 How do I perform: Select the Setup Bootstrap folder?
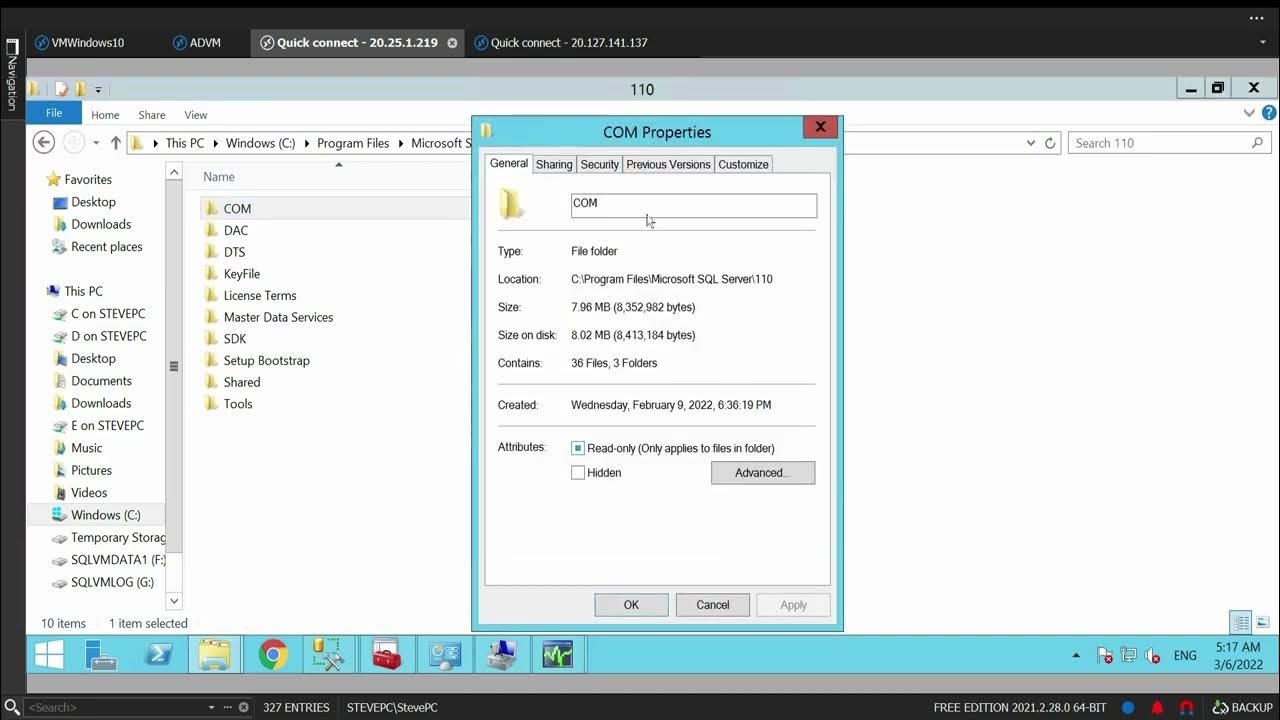point(266,361)
